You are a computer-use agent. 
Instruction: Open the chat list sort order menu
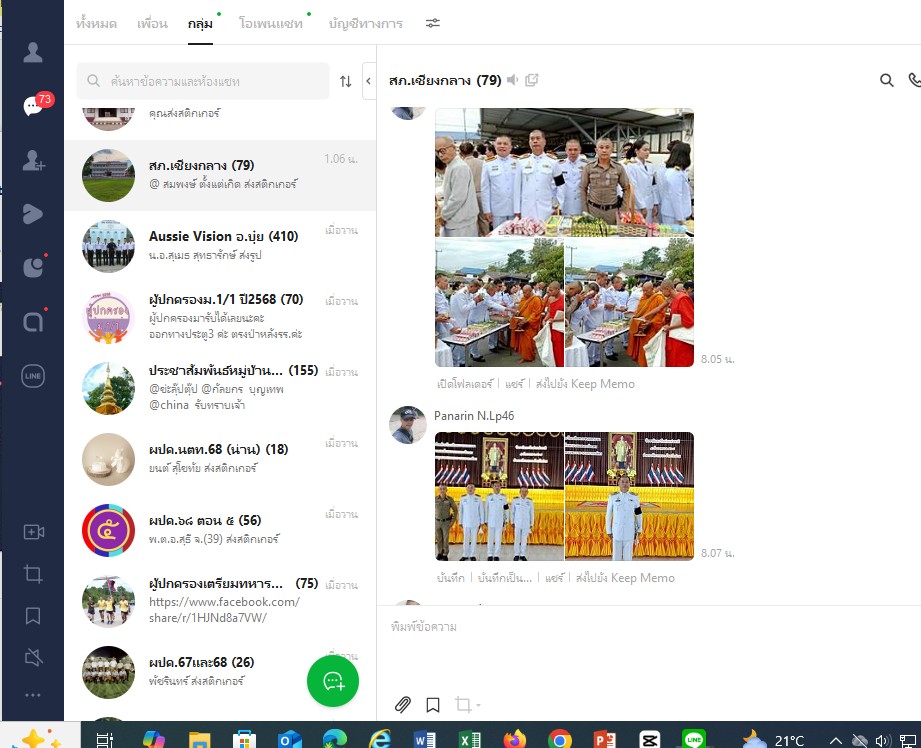(346, 81)
